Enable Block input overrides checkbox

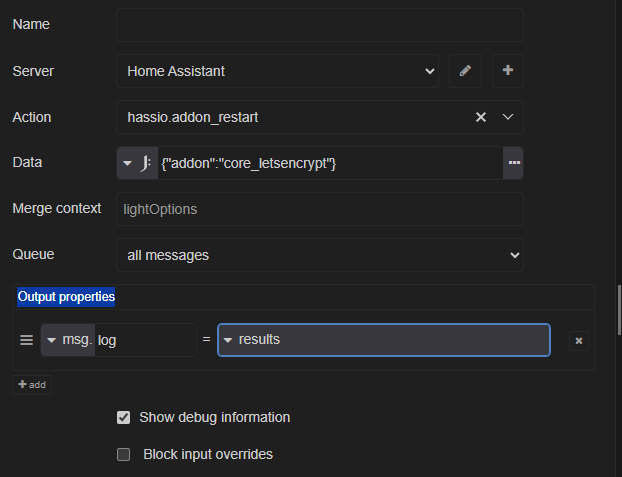pos(124,454)
